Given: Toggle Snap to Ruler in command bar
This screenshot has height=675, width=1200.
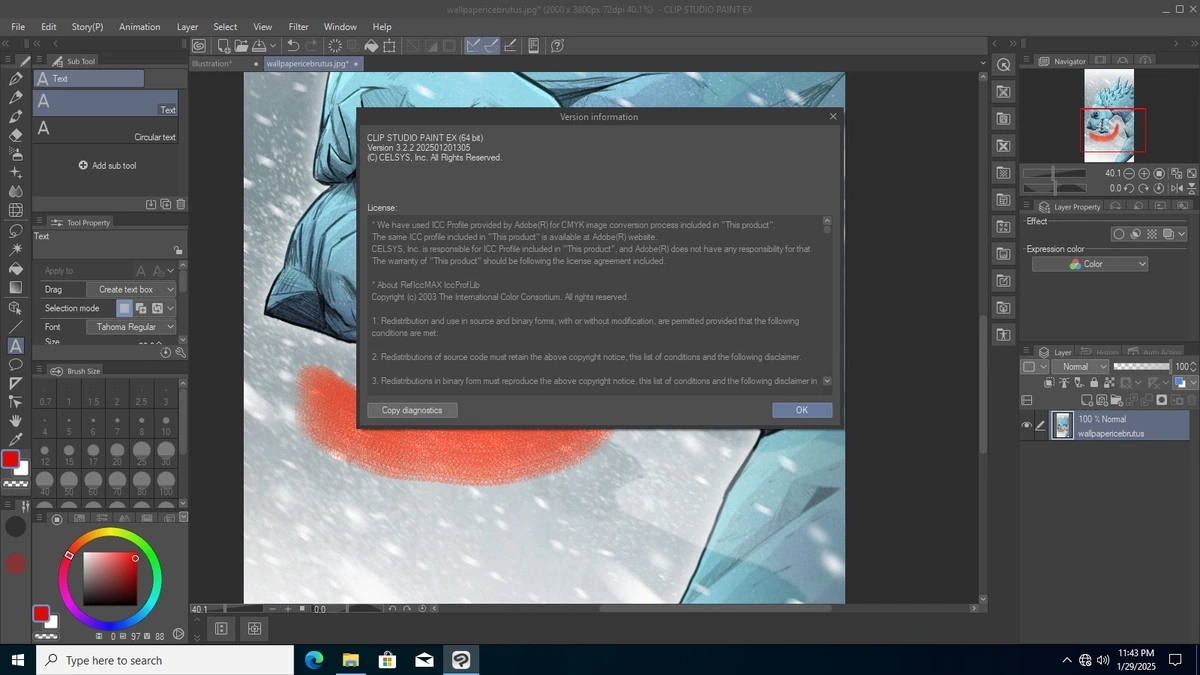Looking at the screenshot, I should pyautogui.click(x=473, y=45).
